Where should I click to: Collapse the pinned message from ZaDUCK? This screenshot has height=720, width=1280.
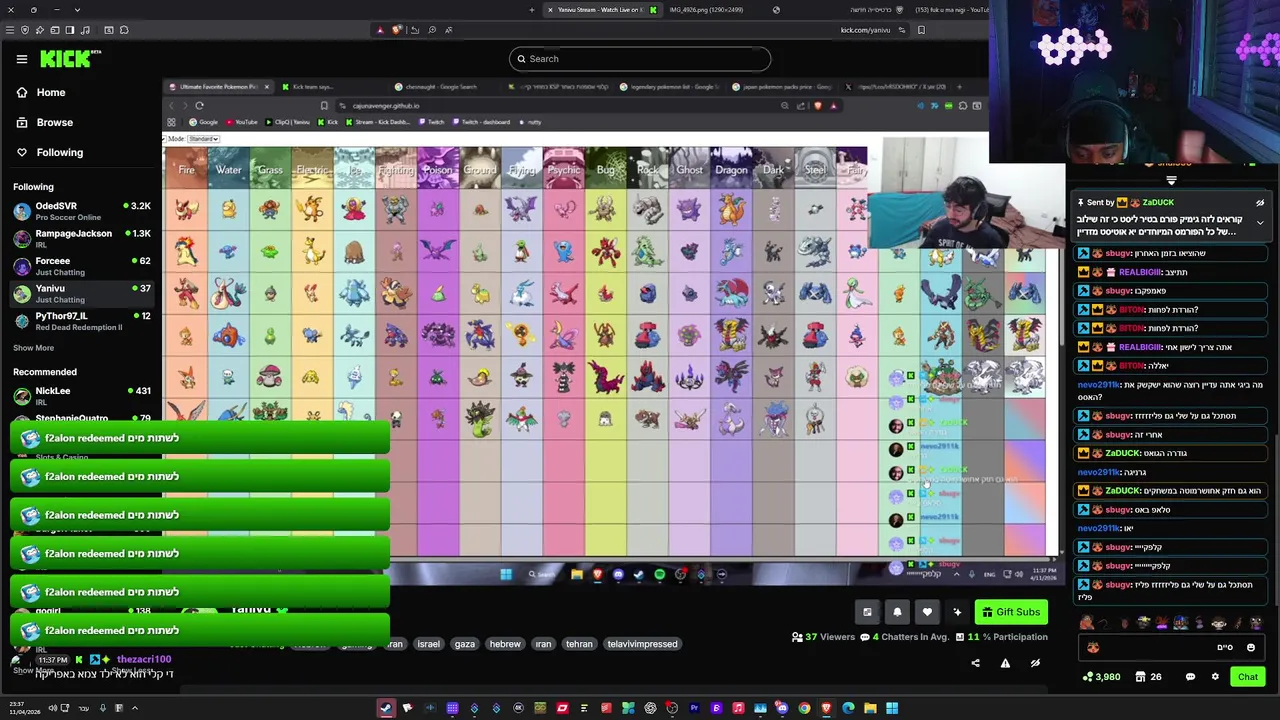(1260, 222)
